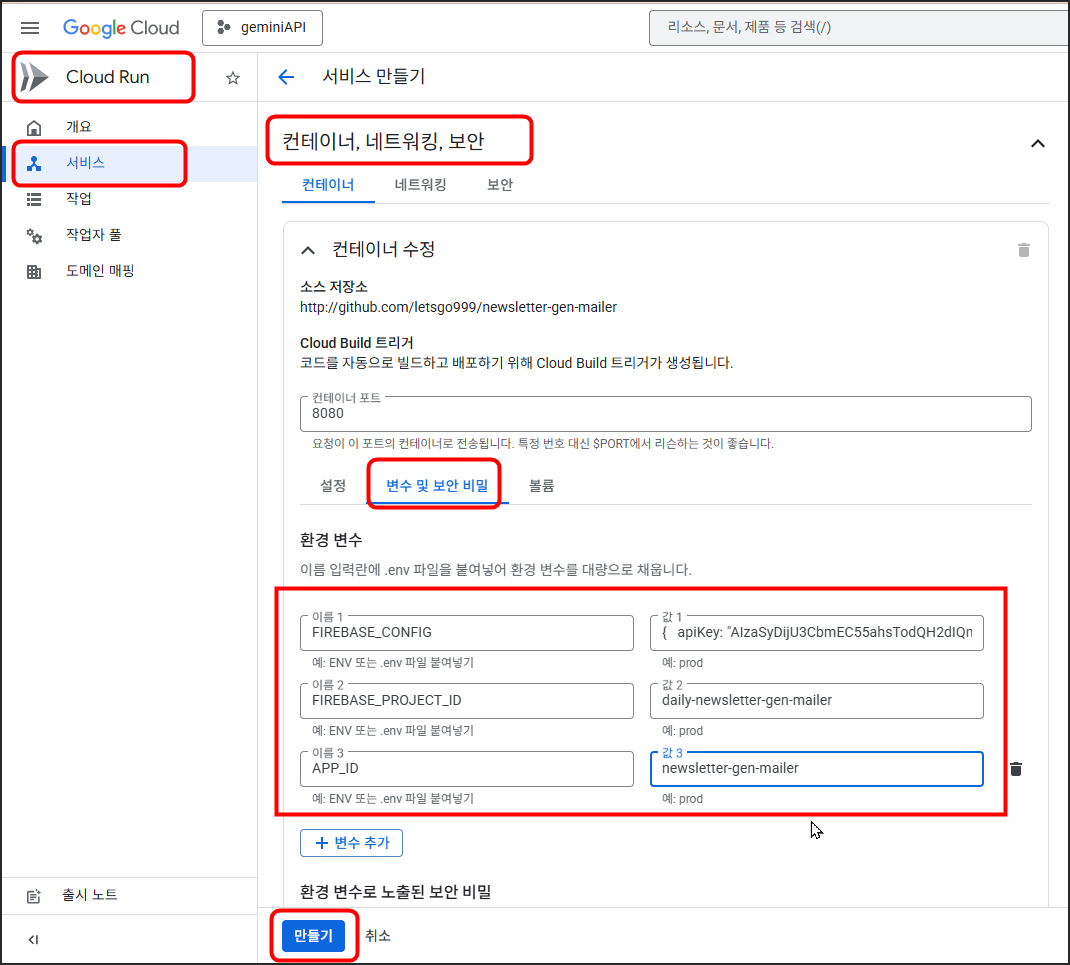Image resolution: width=1070 pixels, height=965 pixels.
Task: Open 출시 노트 release notes
Action: [130, 895]
